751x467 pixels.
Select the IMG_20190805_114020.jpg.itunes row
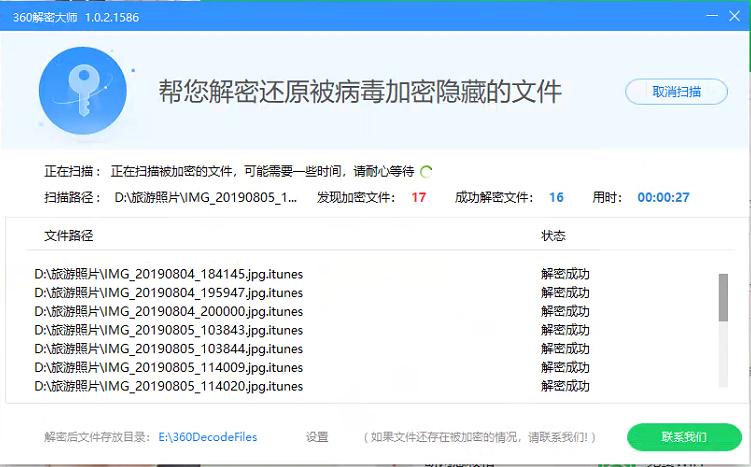pyautogui.click(x=168, y=386)
